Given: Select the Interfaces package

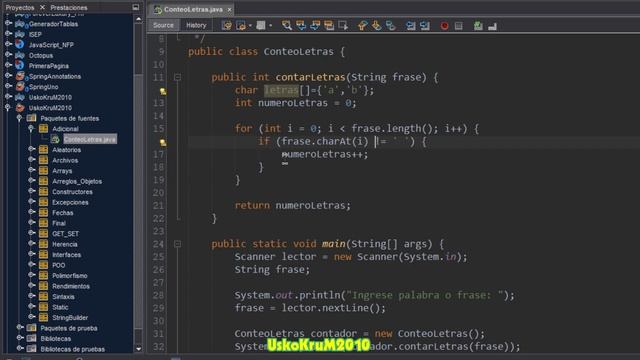Looking at the screenshot, I should coord(66,255).
